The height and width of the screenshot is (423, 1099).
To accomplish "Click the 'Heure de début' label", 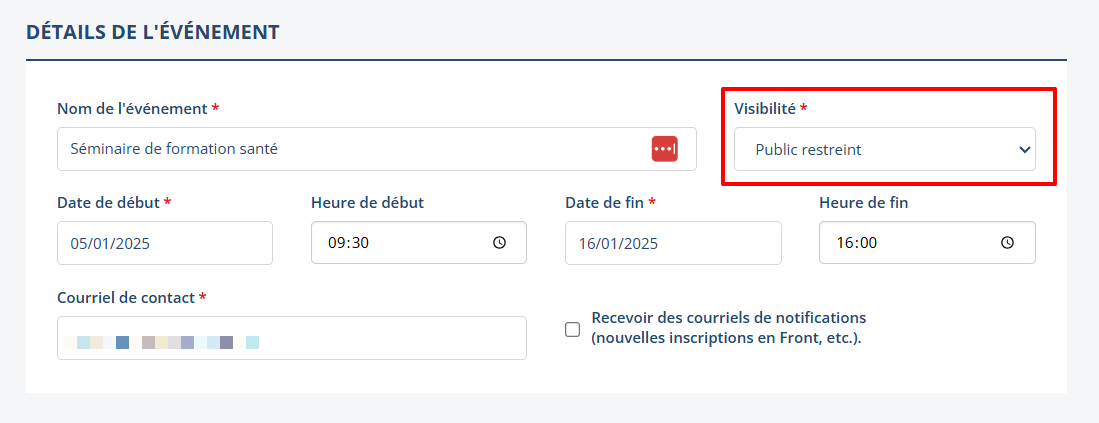I will pyautogui.click(x=367, y=202).
